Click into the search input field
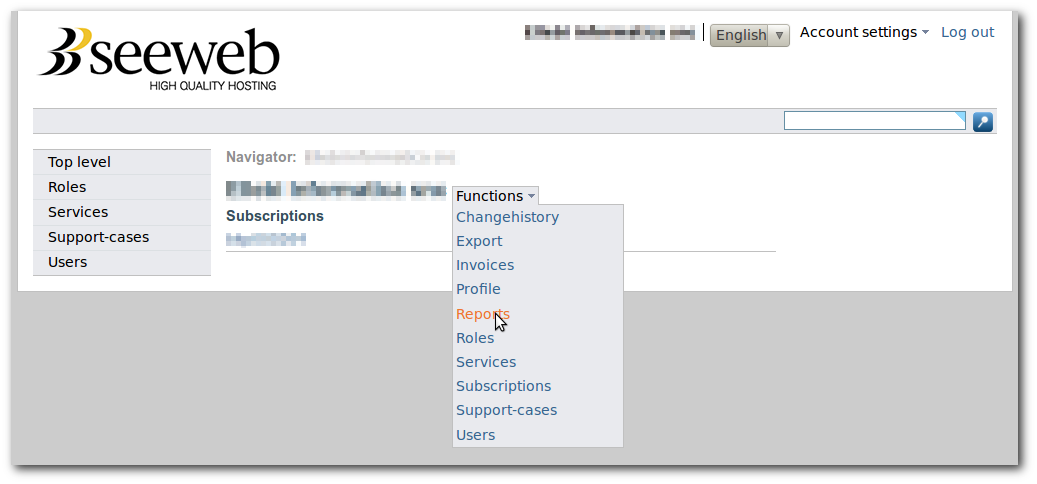 (874, 121)
